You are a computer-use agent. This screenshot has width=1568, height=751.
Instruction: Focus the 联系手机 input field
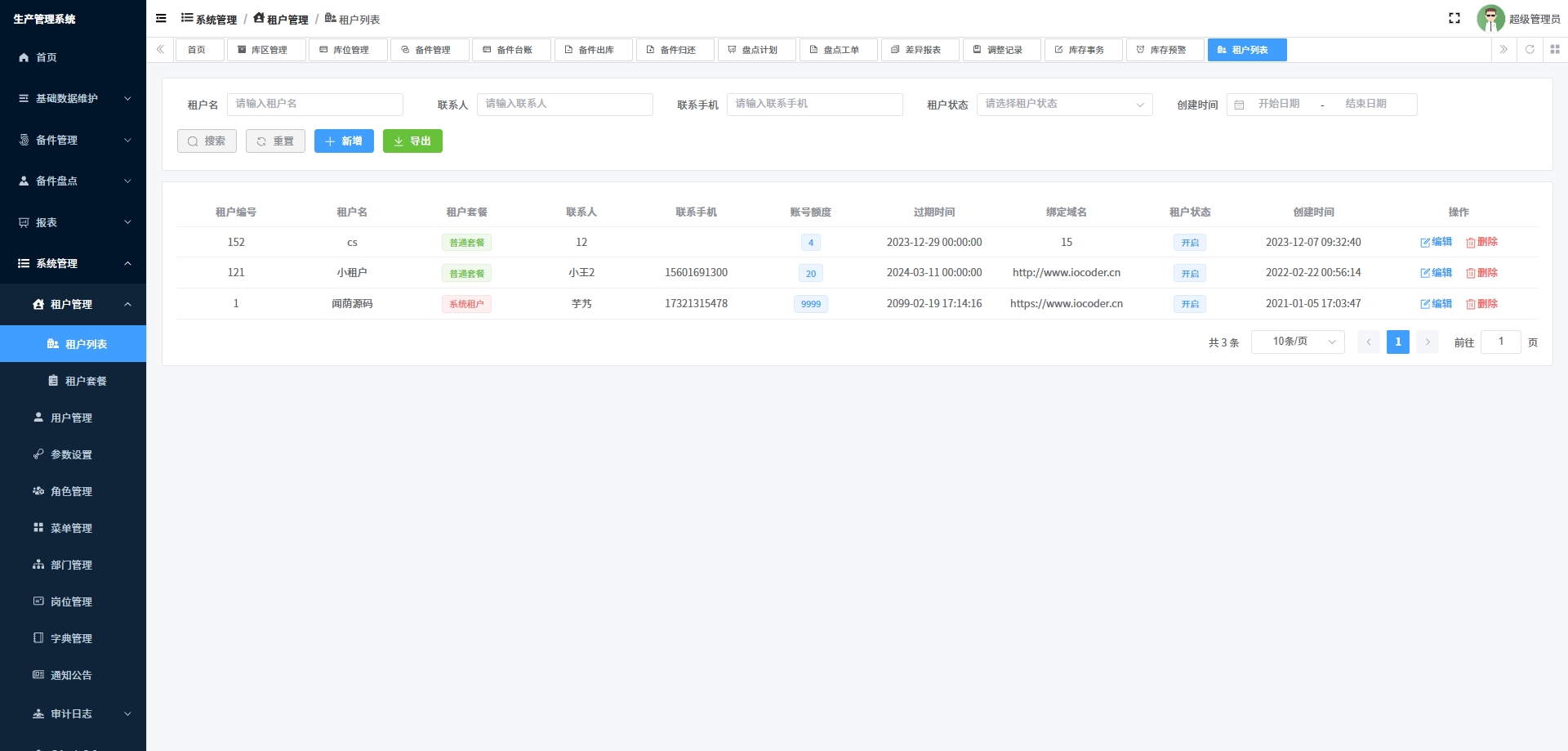tap(815, 105)
